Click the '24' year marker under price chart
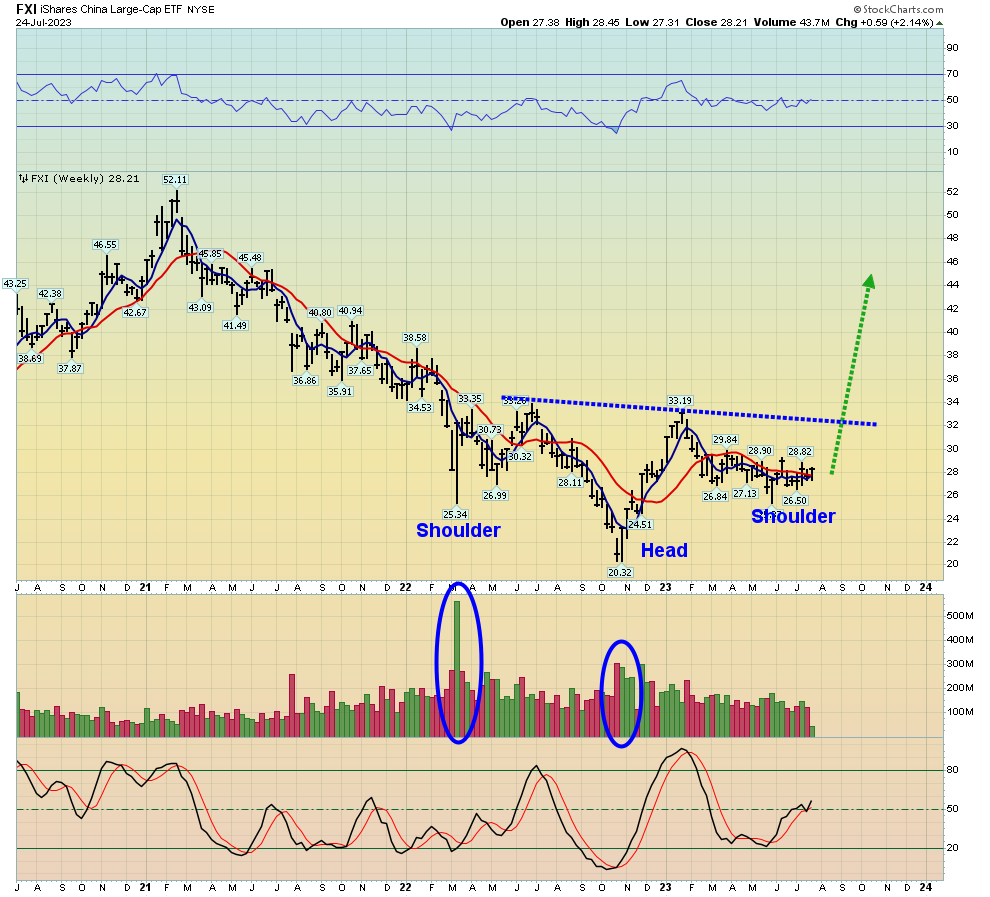The height and width of the screenshot is (897, 990). pyautogui.click(x=926, y=587)
